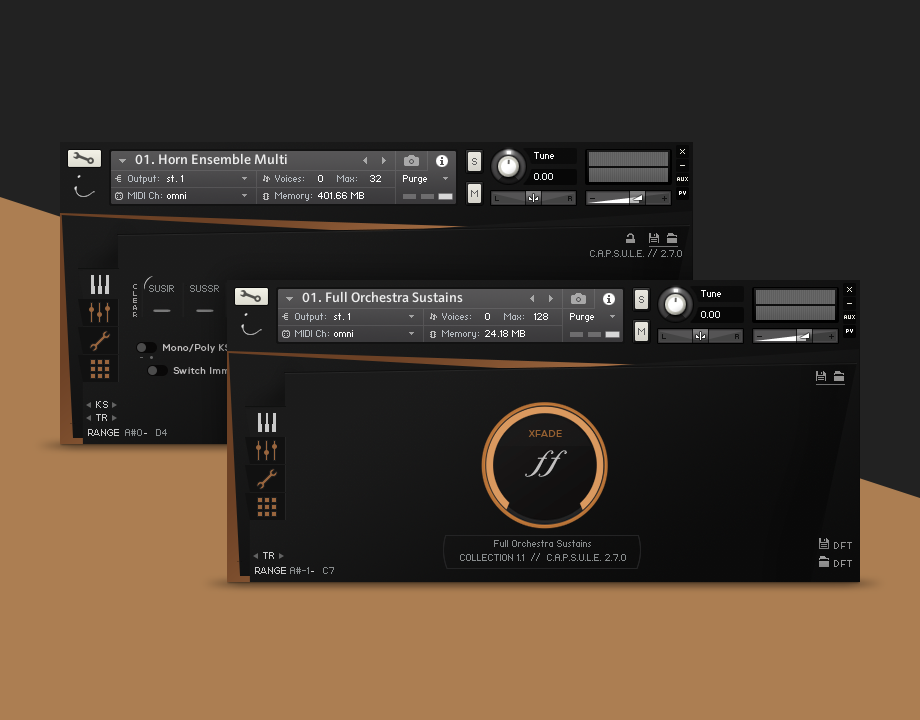This screenshot has width=920, height=720.
Task: Click the CLEAR button in Horn Ensemble panel
Action: click(135, 300)
